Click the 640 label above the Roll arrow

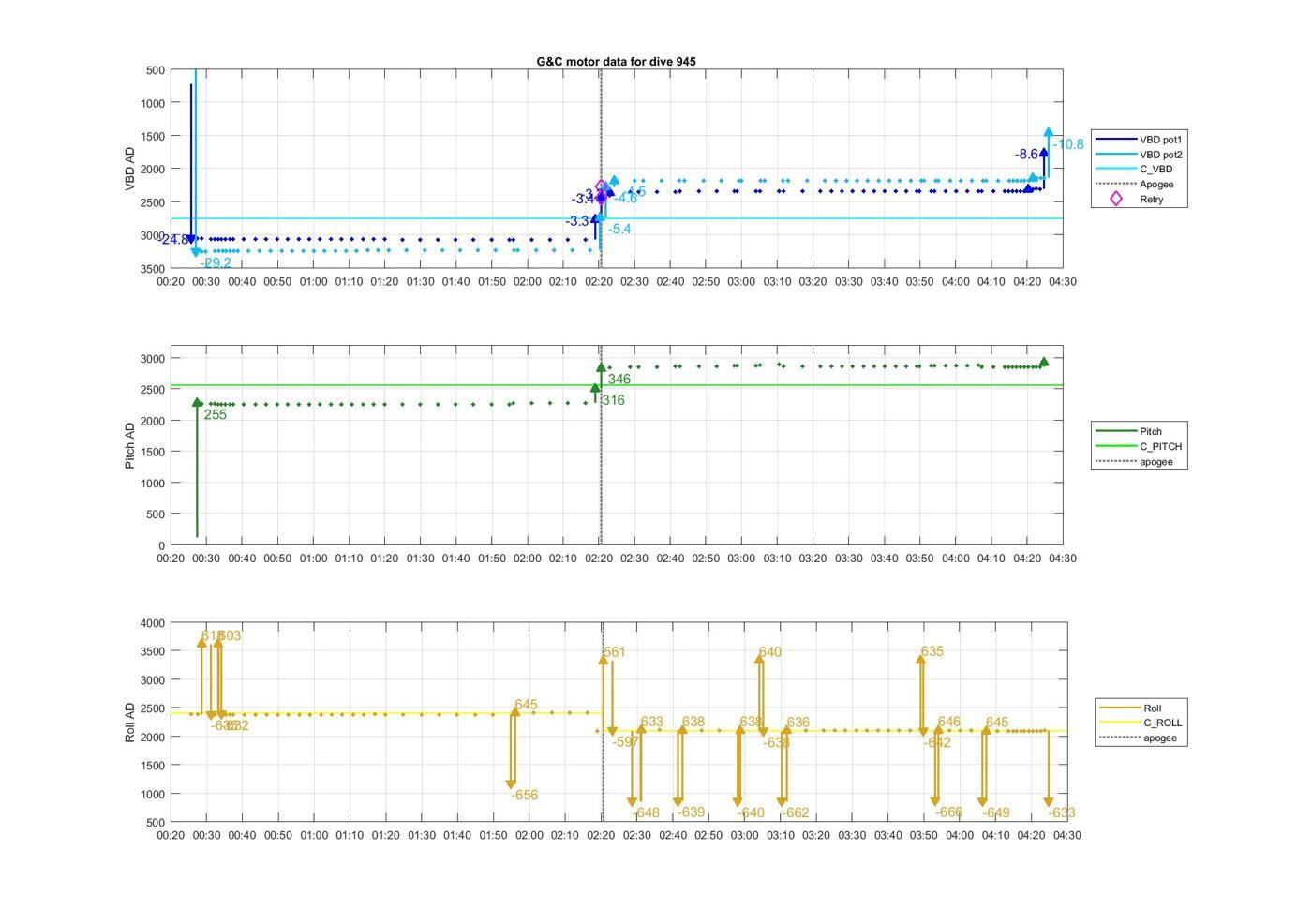pyautogui.click(x=770, y=653)
